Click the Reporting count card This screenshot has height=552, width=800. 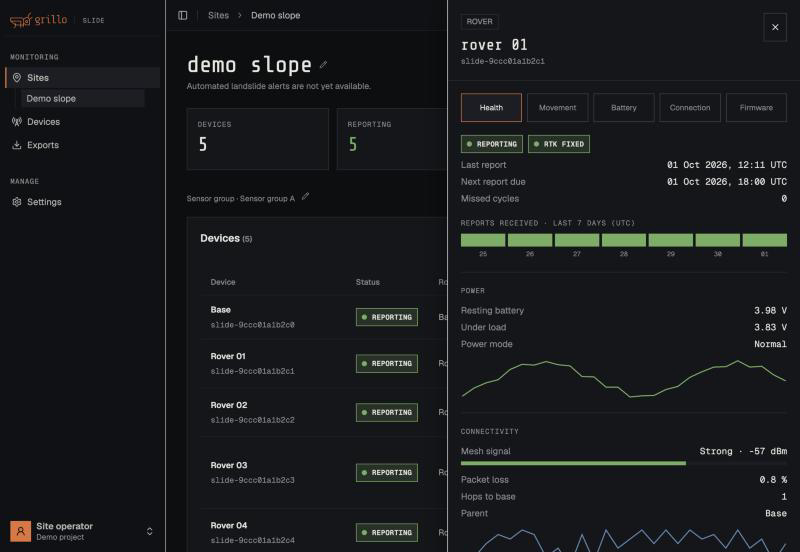coord(392,139)
